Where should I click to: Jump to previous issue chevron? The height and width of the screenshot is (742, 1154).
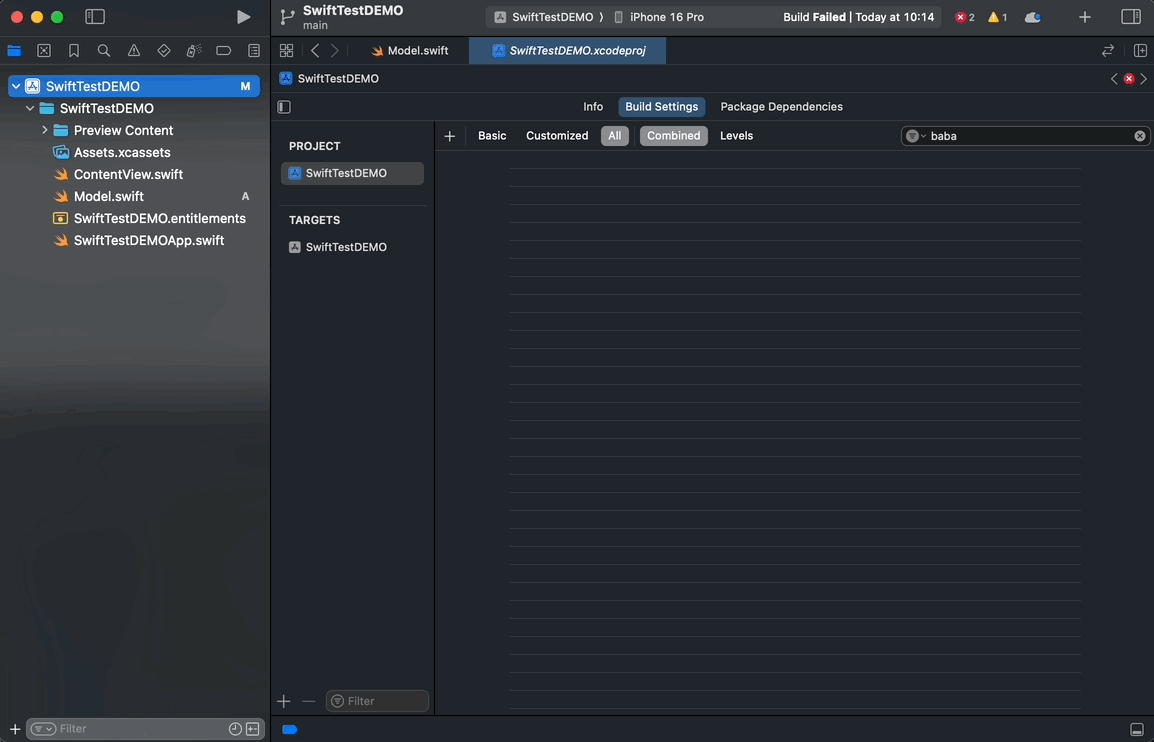[1114, 79]
